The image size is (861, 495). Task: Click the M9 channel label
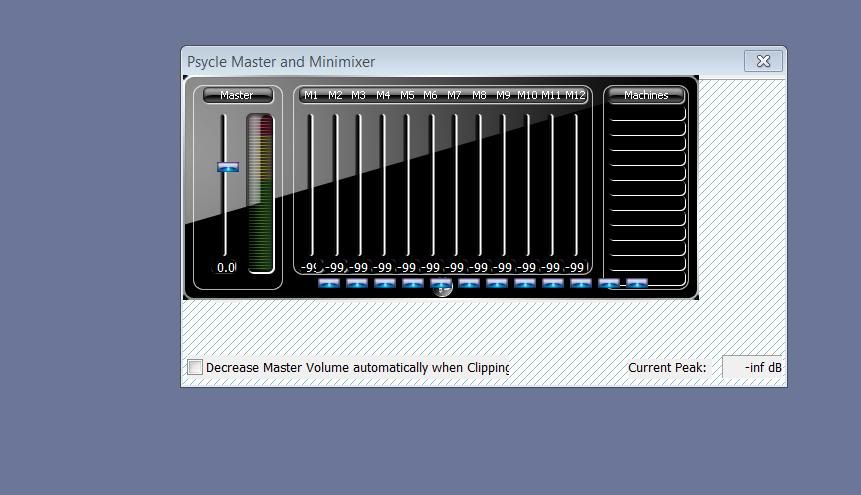[503, 95]
